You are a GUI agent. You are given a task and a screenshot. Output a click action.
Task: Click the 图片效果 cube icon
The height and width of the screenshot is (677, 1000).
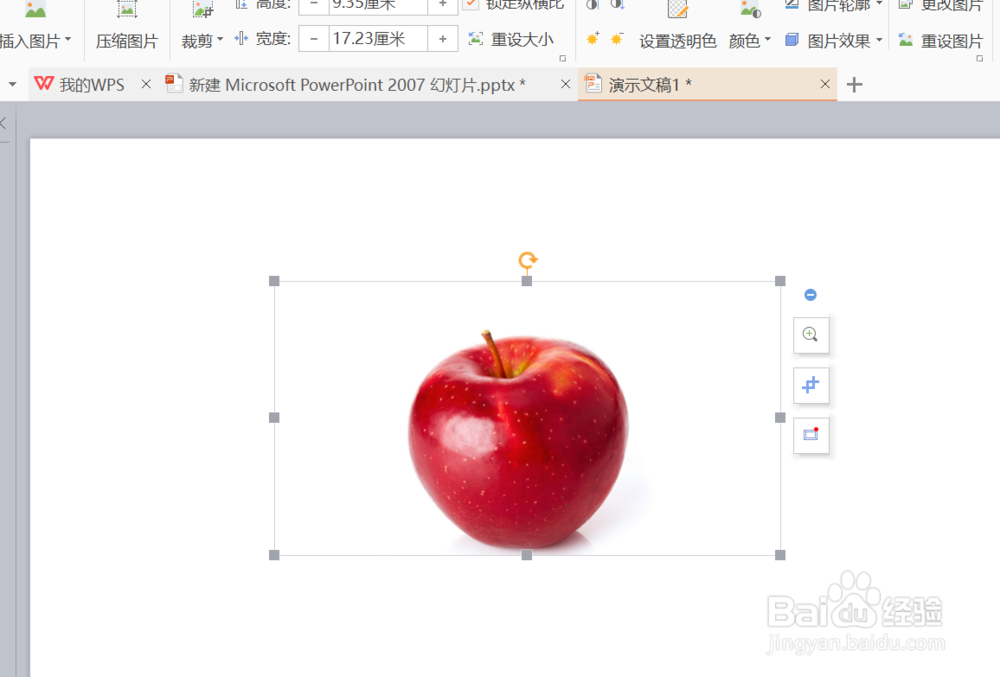pos(791,40)
